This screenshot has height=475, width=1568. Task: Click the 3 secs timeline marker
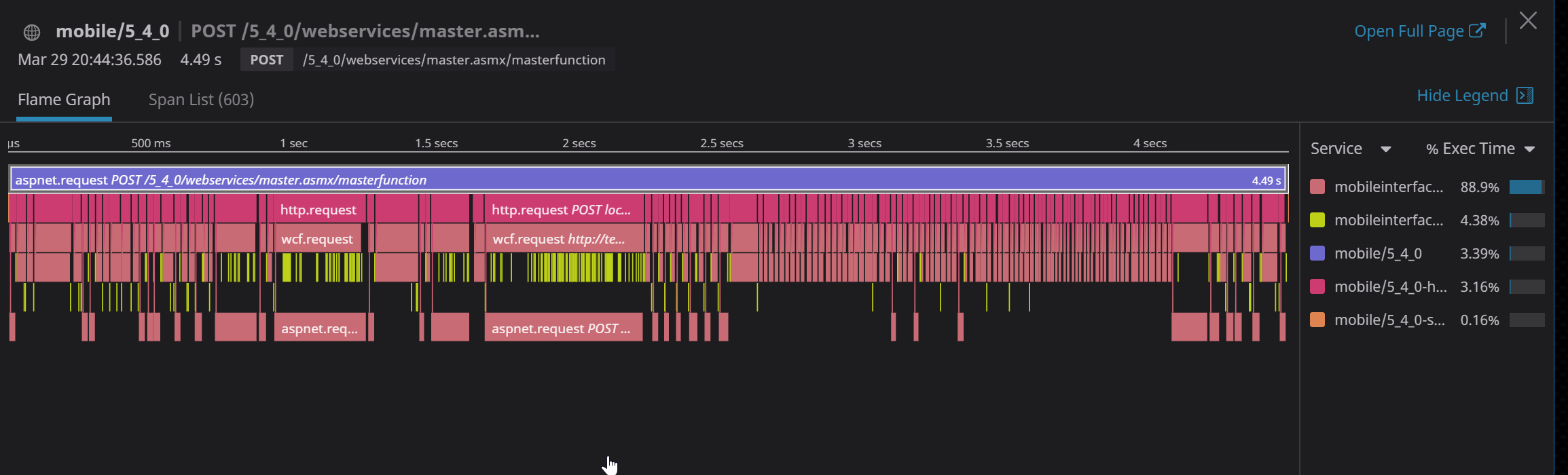pos(864,143)
